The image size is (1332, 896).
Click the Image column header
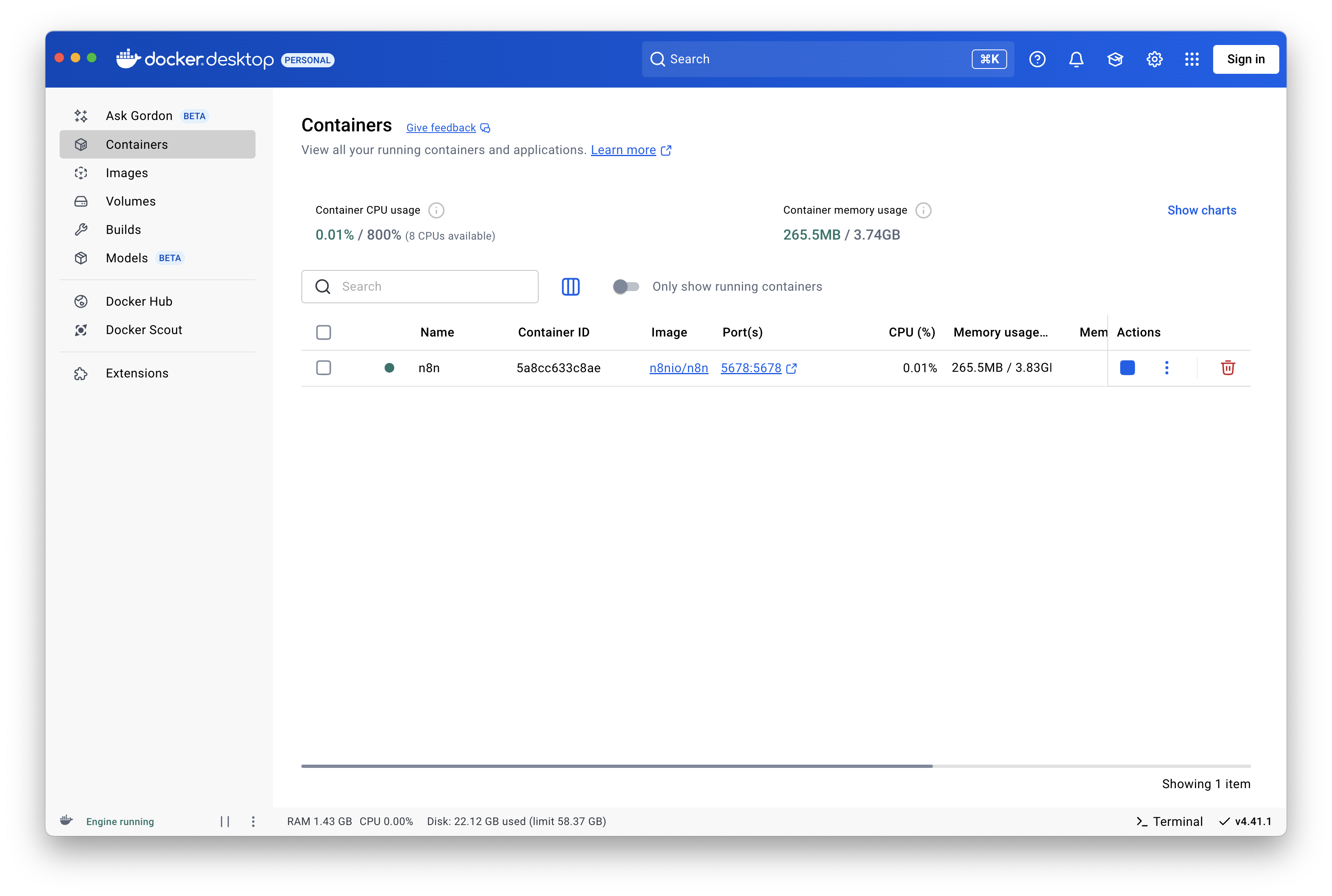point(669,332)
